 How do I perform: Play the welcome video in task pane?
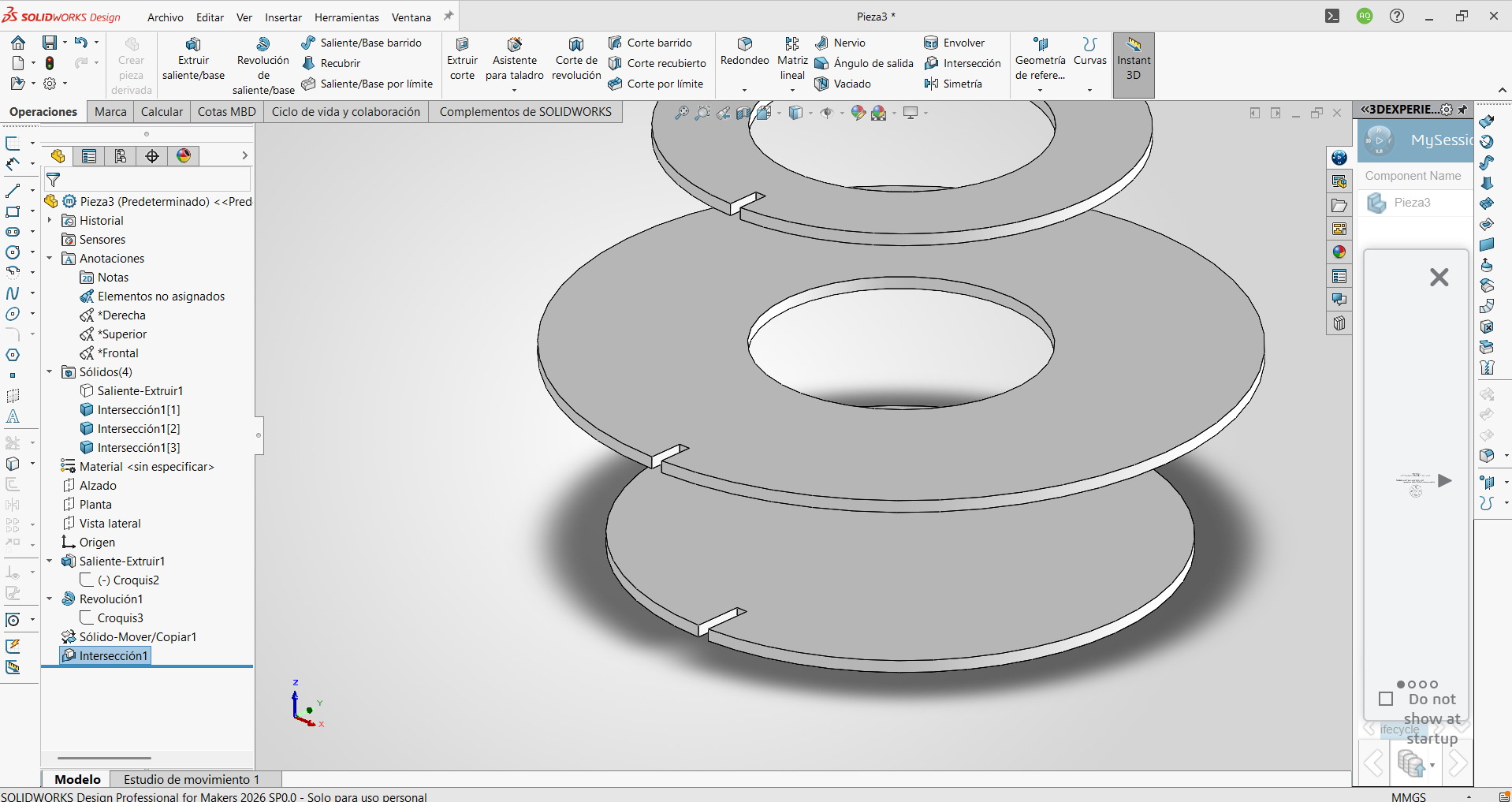pyautogui.click(x=1444, y=481)
